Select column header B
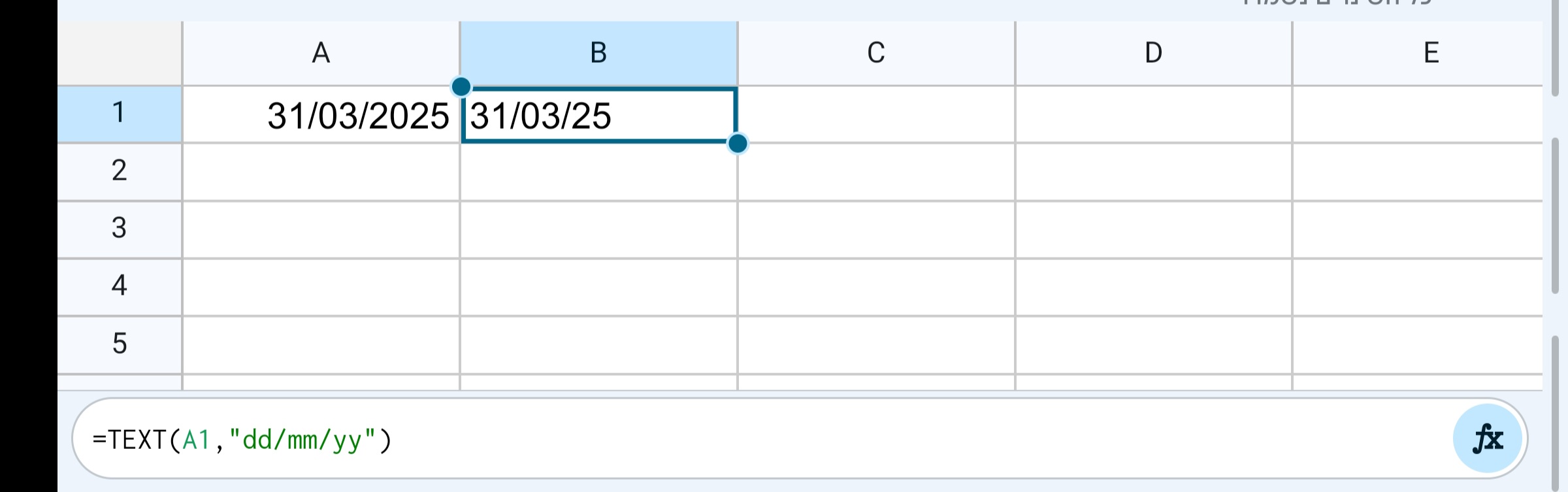 pyautogui.click(x=598, y=52)
